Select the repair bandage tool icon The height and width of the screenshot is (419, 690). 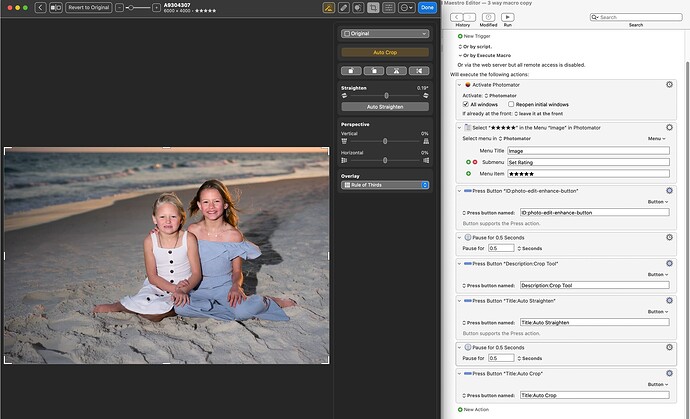click(343, 7)
